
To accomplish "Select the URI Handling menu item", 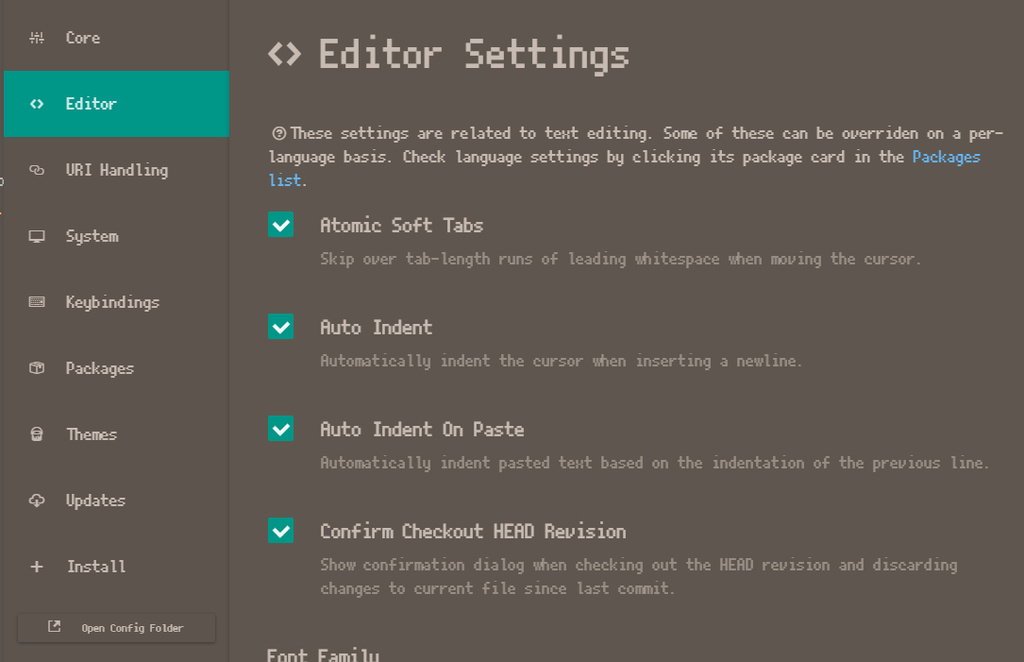I will (x=116, y=170).
